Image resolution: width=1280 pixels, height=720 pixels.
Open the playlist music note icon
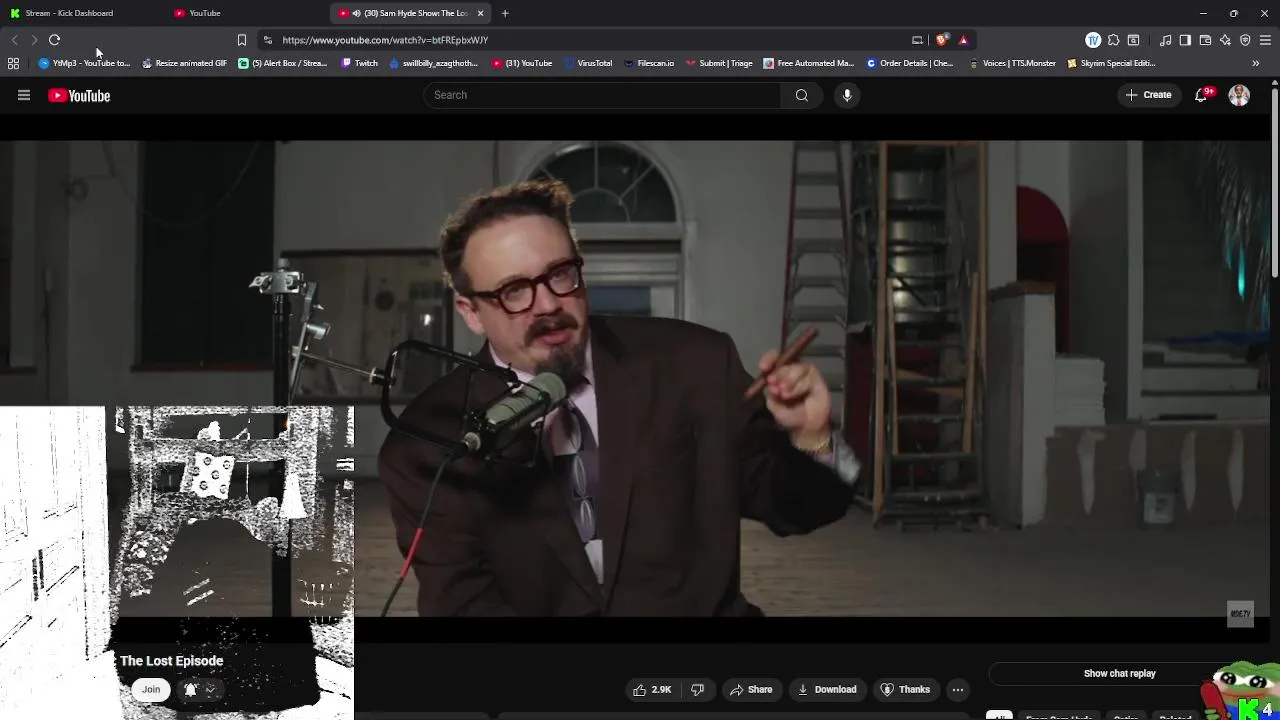pyautogui.click(x=1165, y=40)
